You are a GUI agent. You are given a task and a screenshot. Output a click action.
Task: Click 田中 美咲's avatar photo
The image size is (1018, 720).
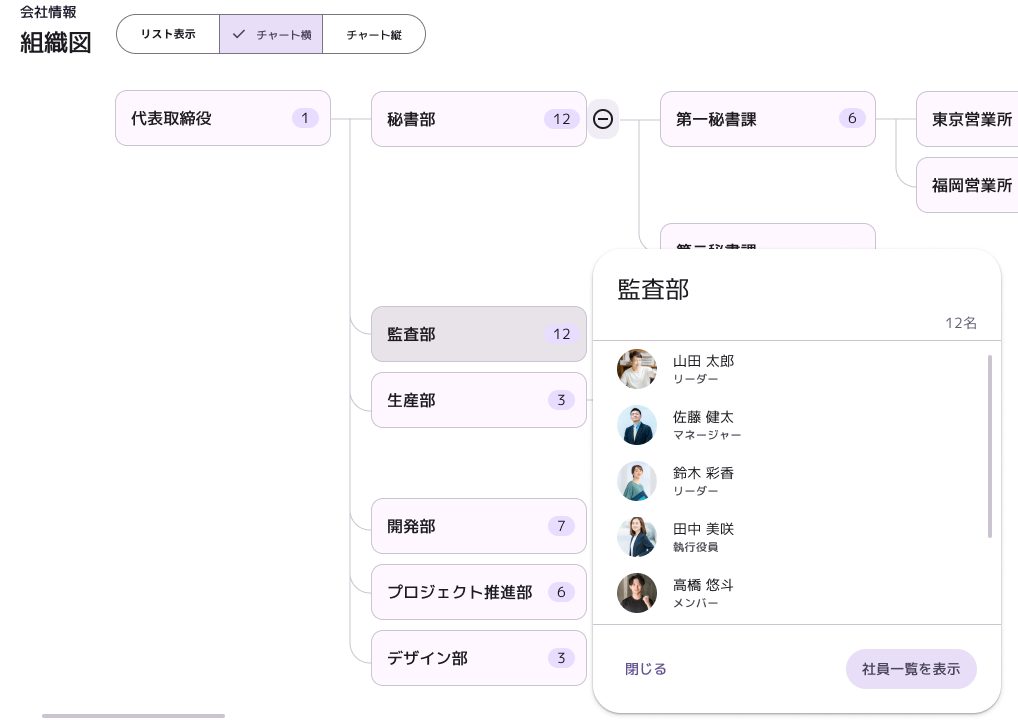pyautogui.click(x=636, y=537)
